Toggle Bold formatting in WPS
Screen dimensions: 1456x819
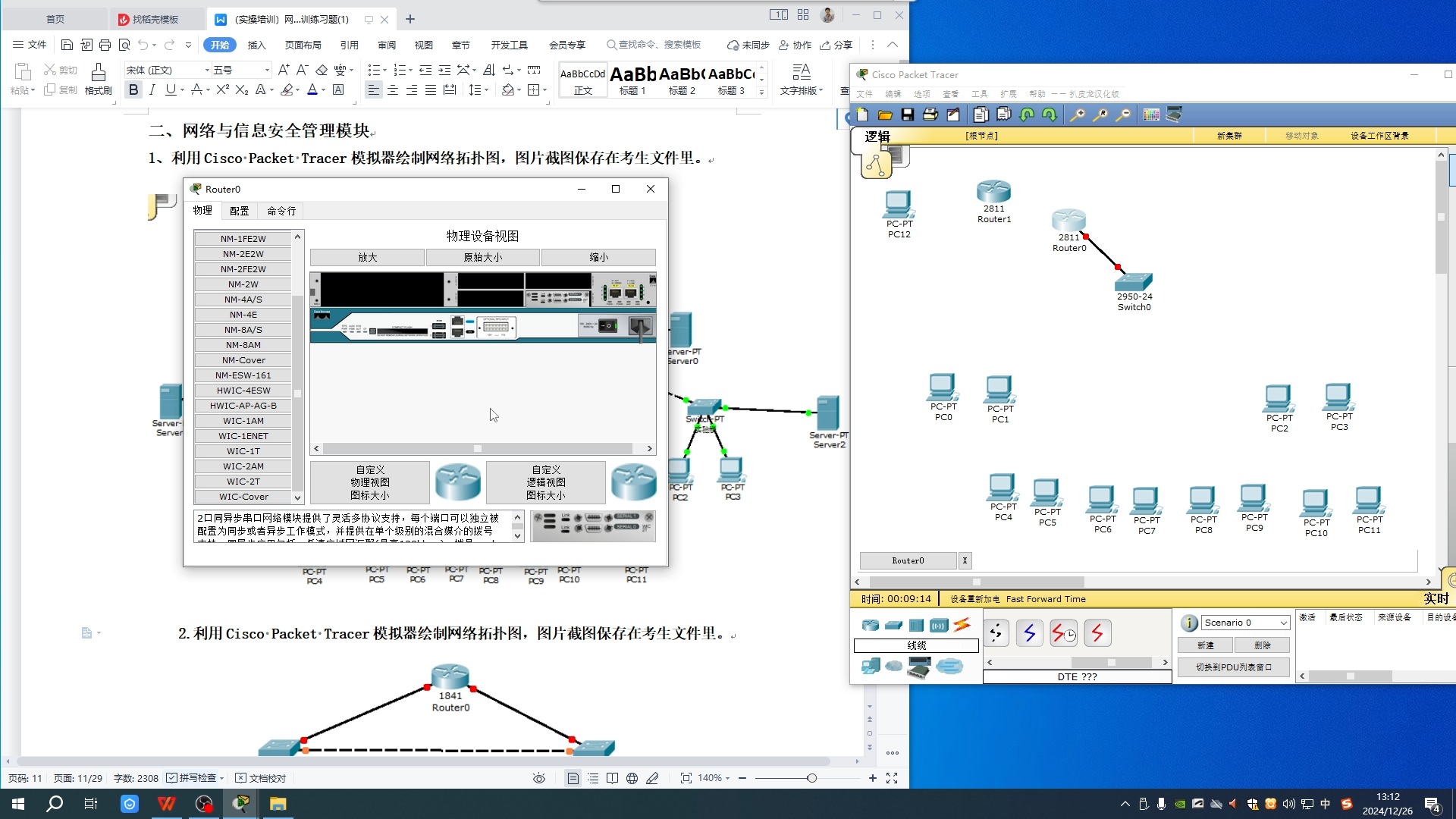133,89
